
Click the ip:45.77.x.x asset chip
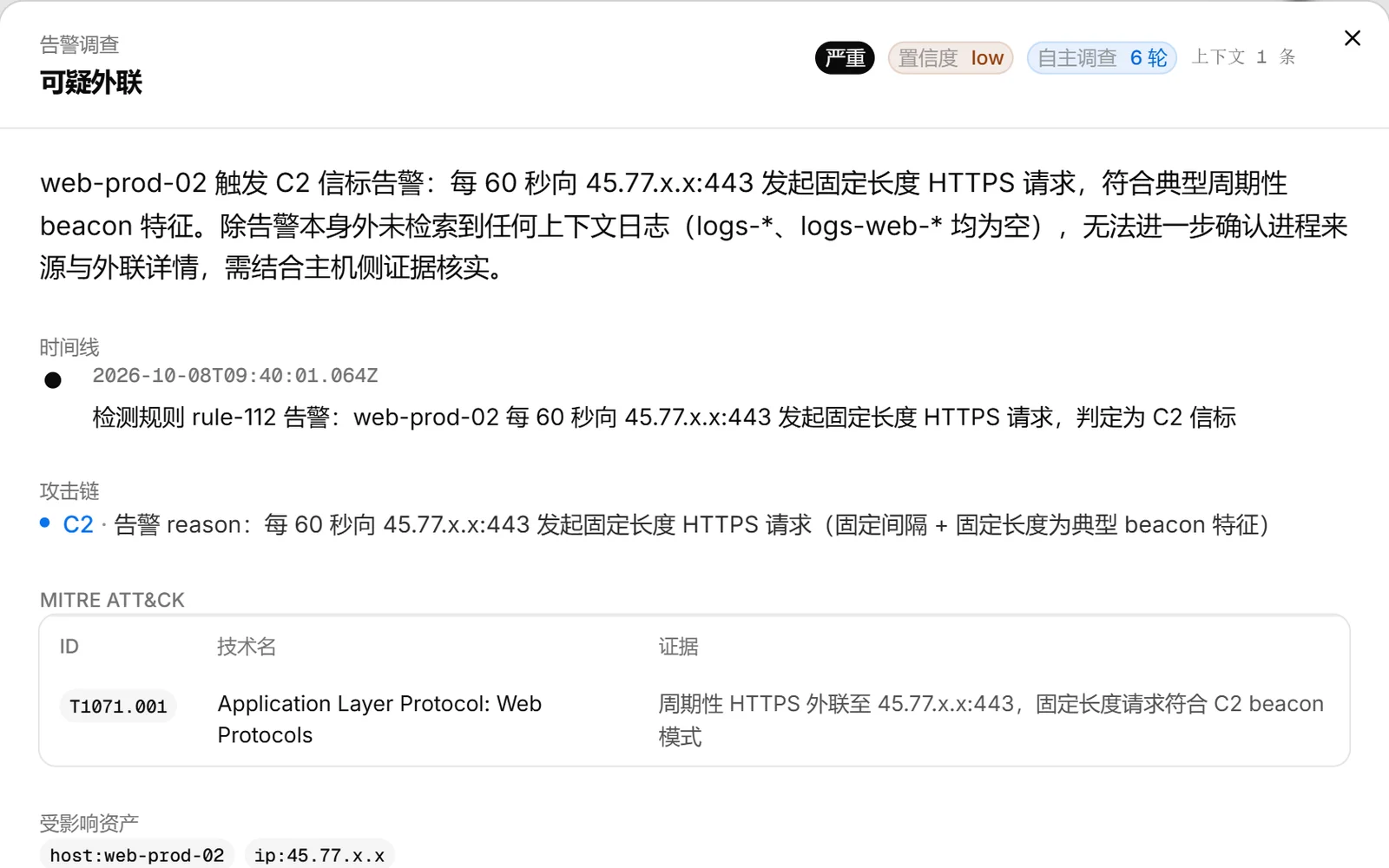point(319,855)
